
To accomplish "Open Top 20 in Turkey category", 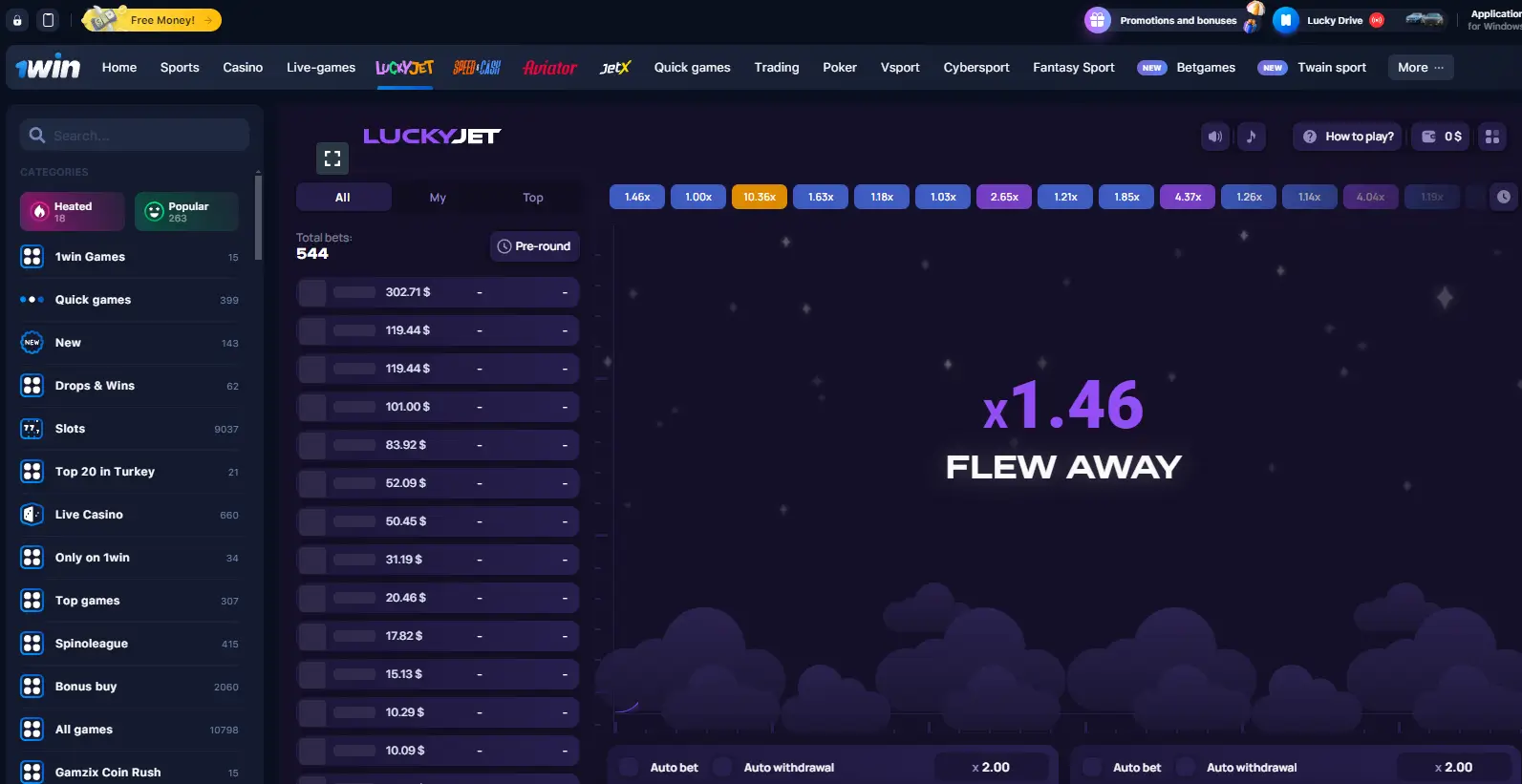I will click(130, 472).
